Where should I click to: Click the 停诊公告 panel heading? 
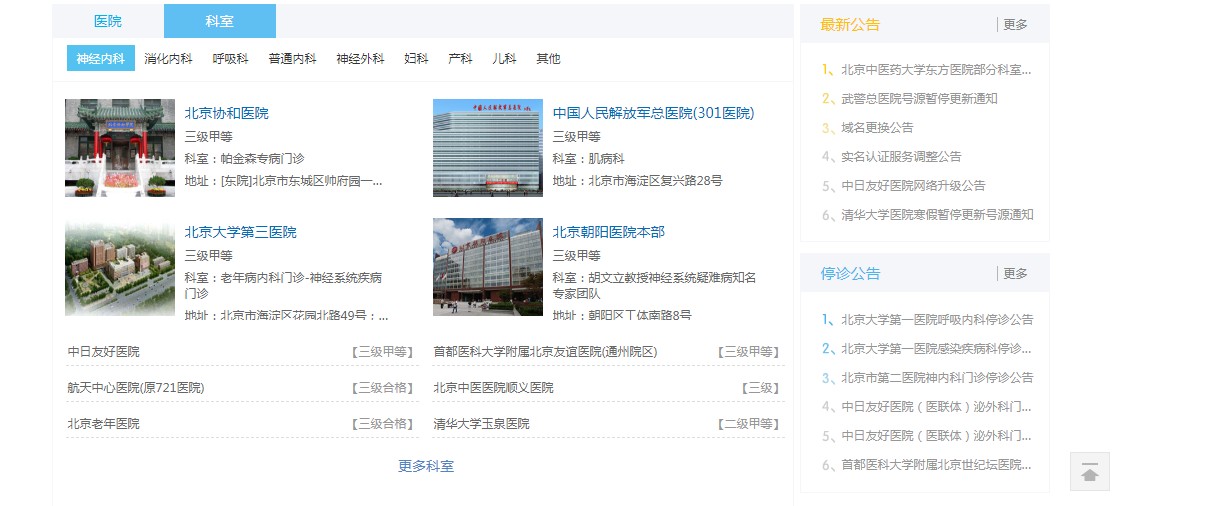850,274
